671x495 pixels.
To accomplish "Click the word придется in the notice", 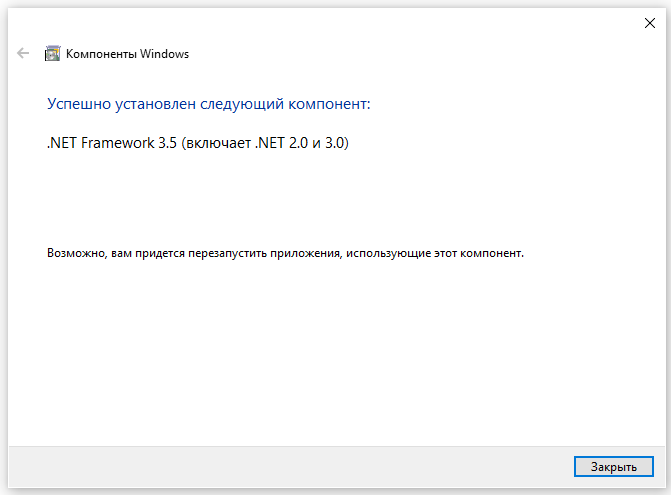I will tap(160, 253).
